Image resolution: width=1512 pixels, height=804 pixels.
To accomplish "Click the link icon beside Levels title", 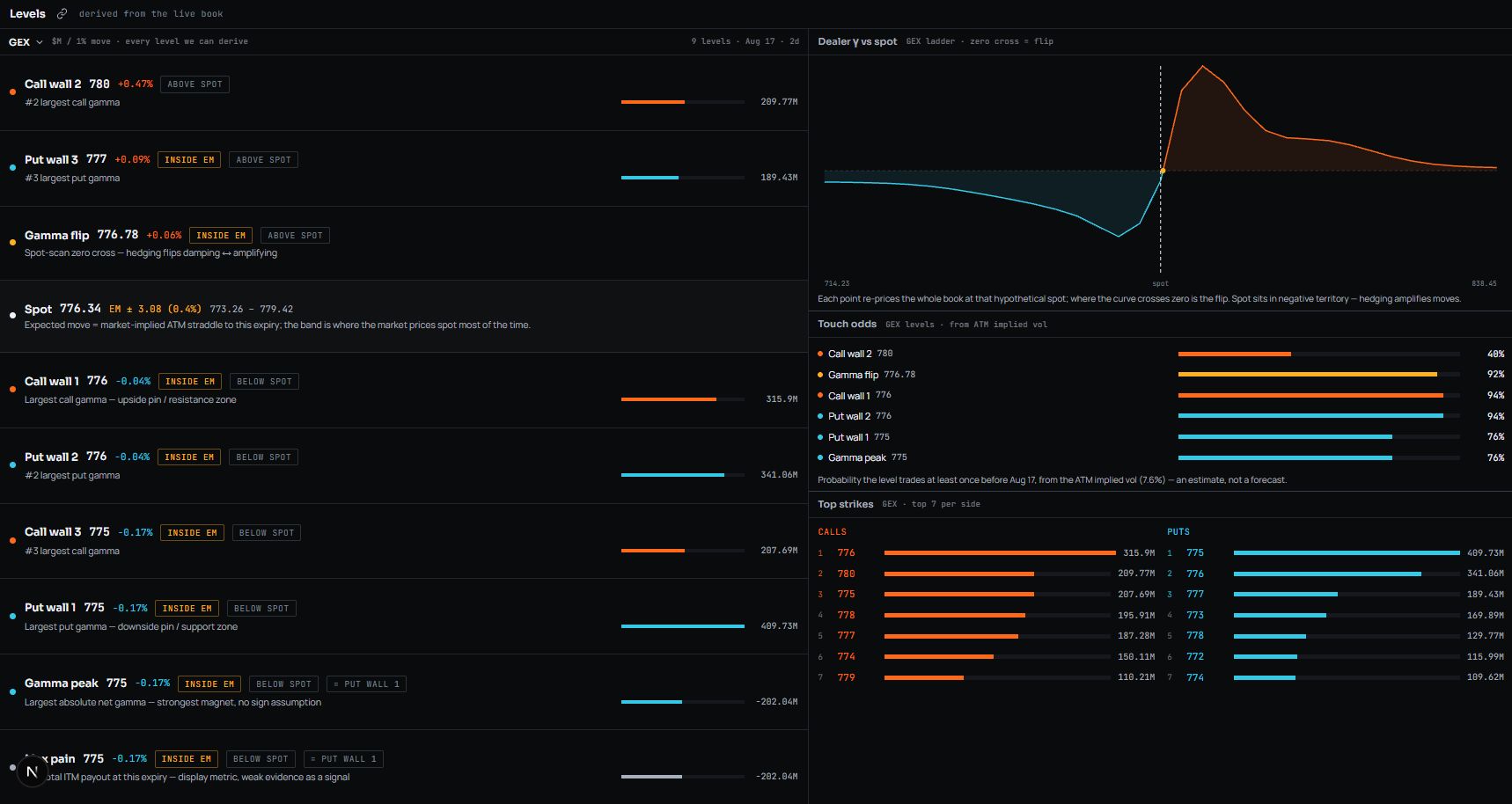I will pos(62,14).
